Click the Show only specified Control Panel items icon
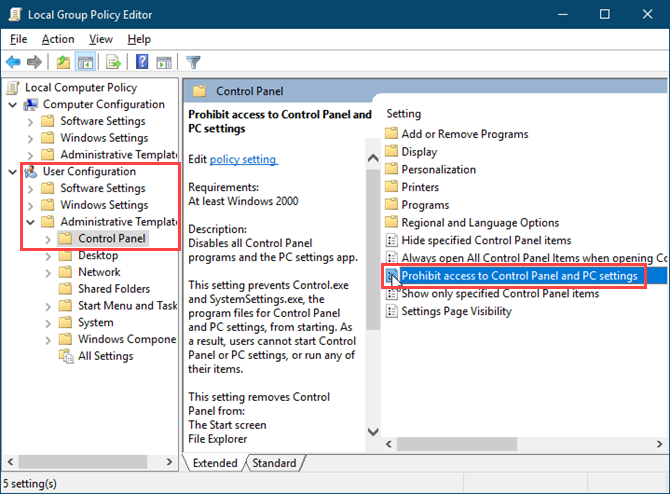The image size is (670, 494). 391,294
